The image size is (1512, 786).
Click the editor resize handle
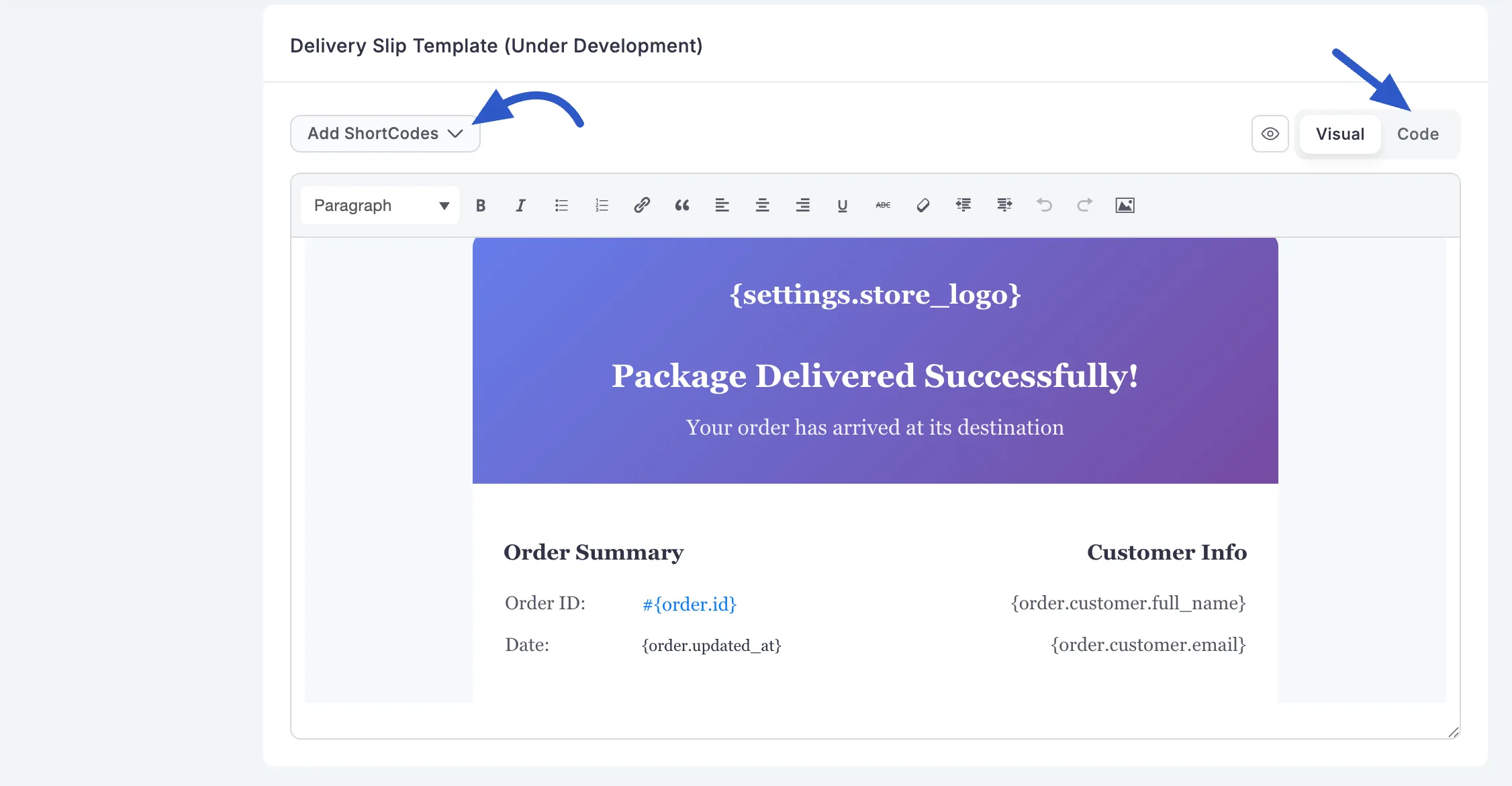coord(1453,732)
